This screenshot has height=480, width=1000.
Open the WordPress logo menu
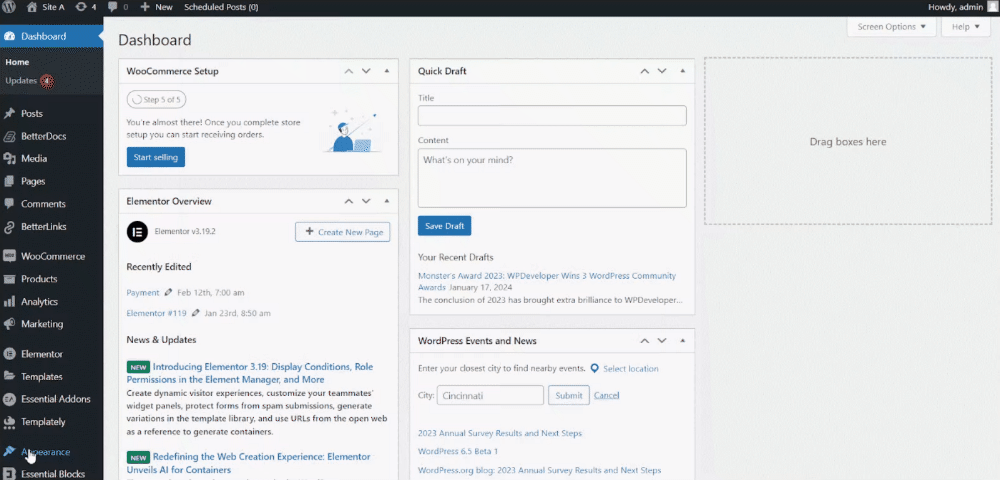click(x=10, y=7)
